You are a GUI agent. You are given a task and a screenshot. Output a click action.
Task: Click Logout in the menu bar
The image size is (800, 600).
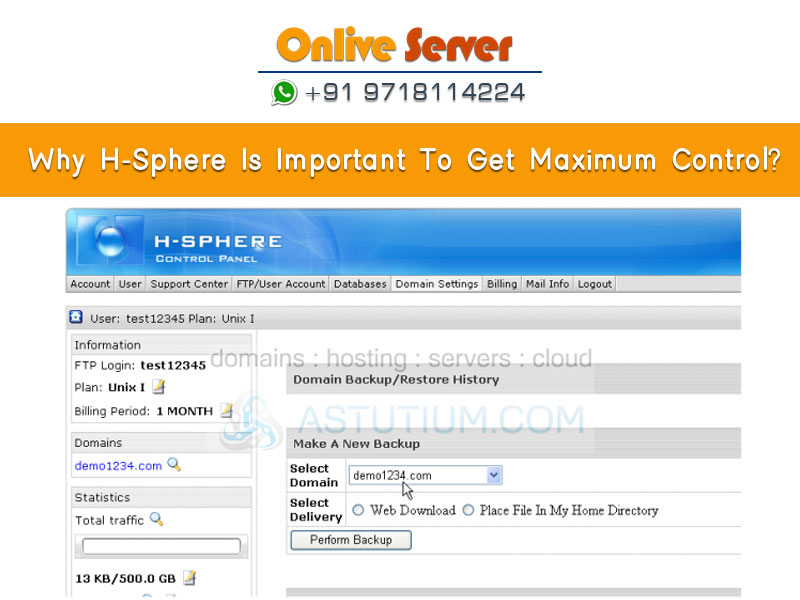pos(594,284)
